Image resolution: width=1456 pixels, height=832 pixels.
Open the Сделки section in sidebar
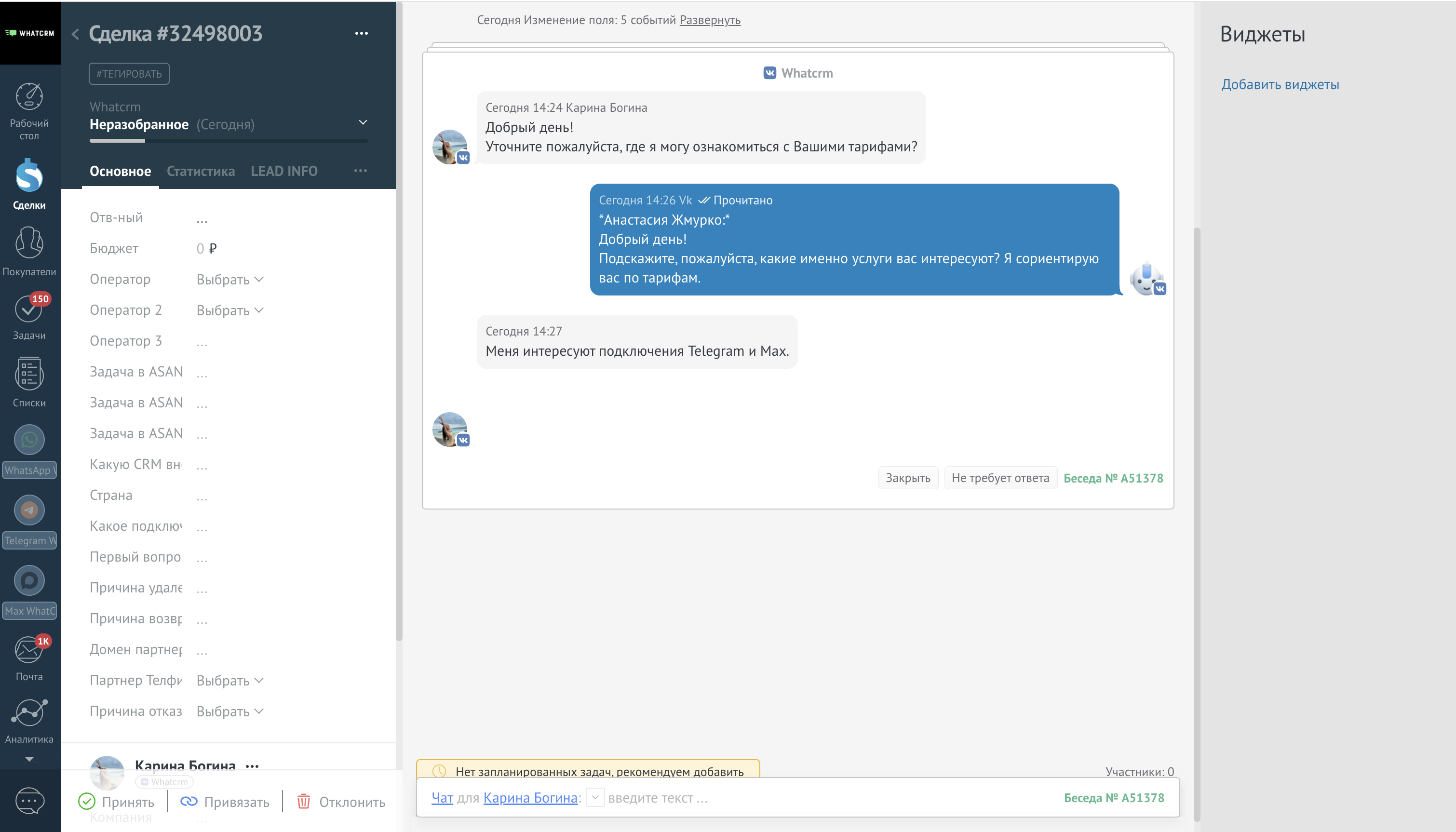pos(29,185)
